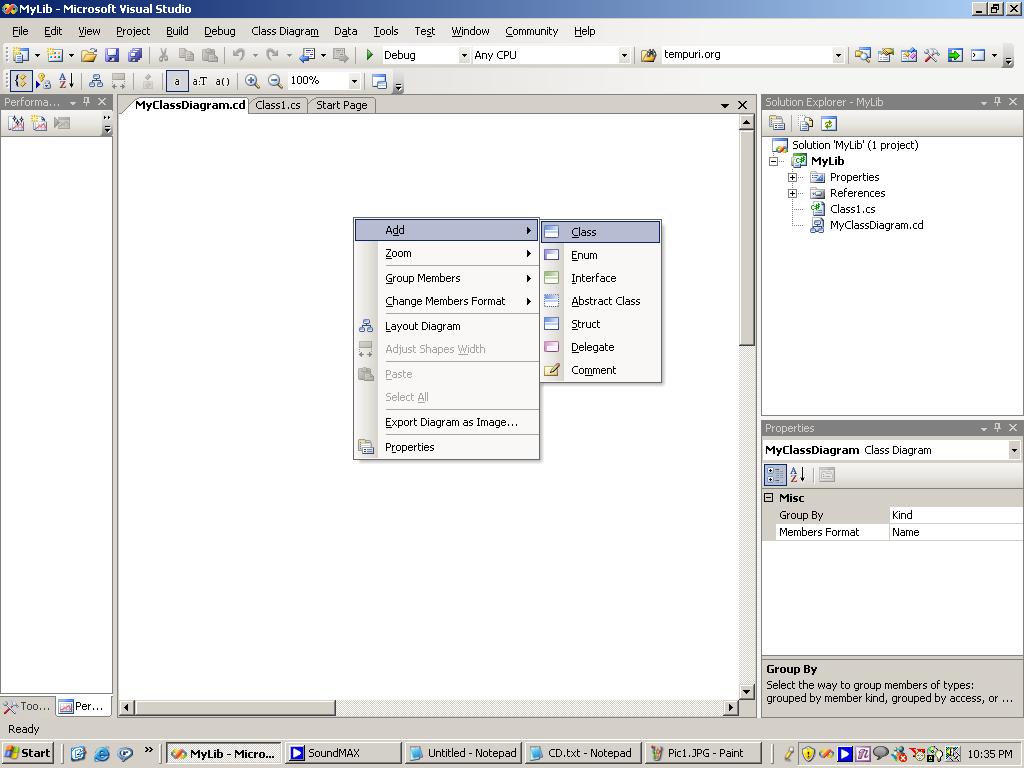Image resolution: width=1024 pixels, height=768 pixels.
Task: Select Abstract Class in Add submenu
Action: pyautogui.click(x=601, y=301)
